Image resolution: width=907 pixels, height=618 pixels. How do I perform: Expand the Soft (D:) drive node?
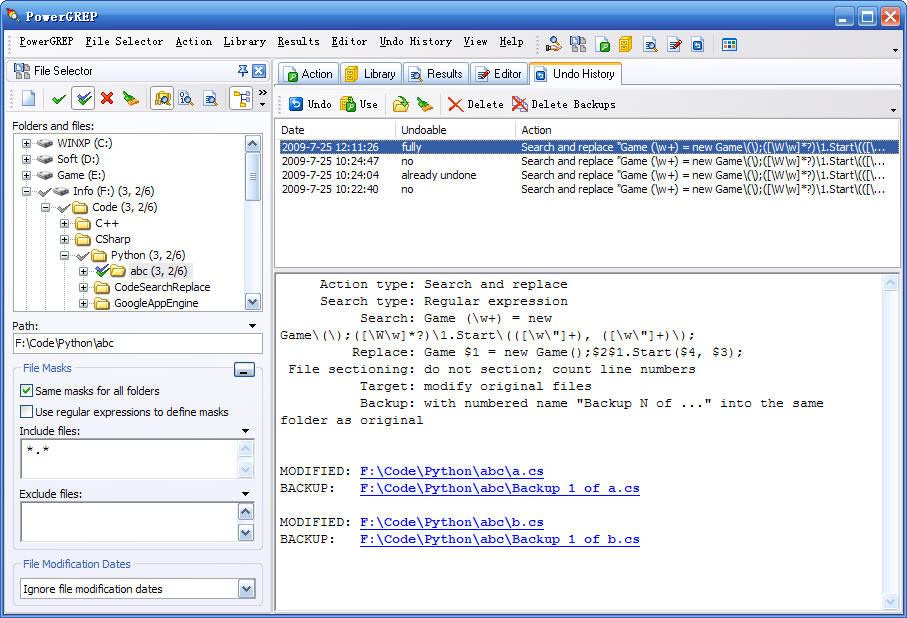(27, 159)
